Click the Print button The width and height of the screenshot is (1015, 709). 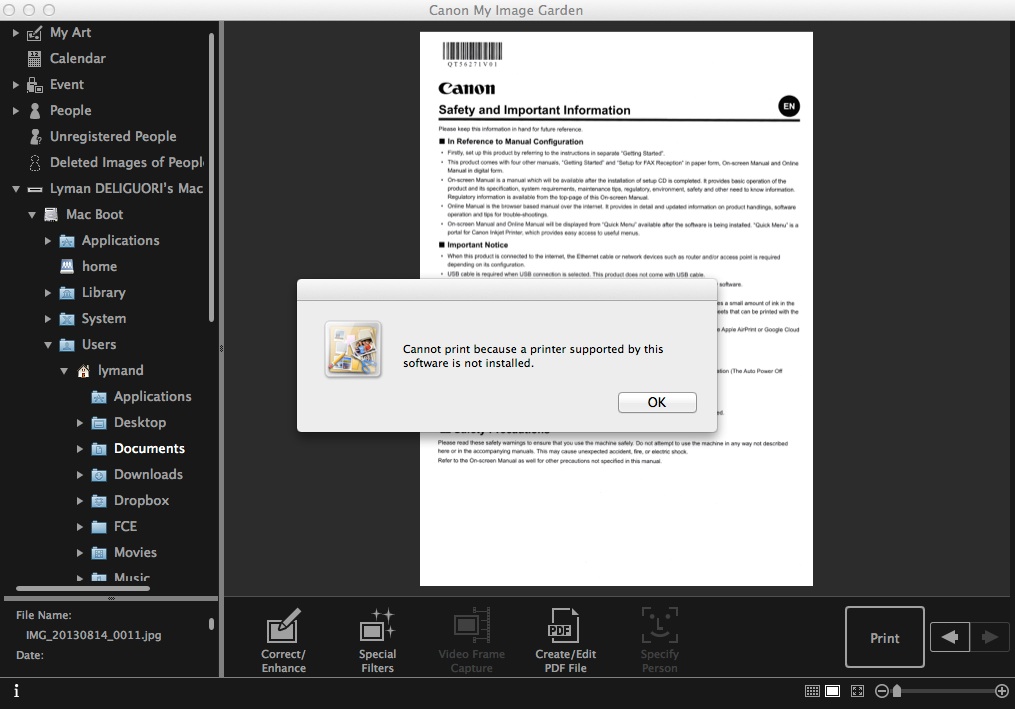(884, 638)
